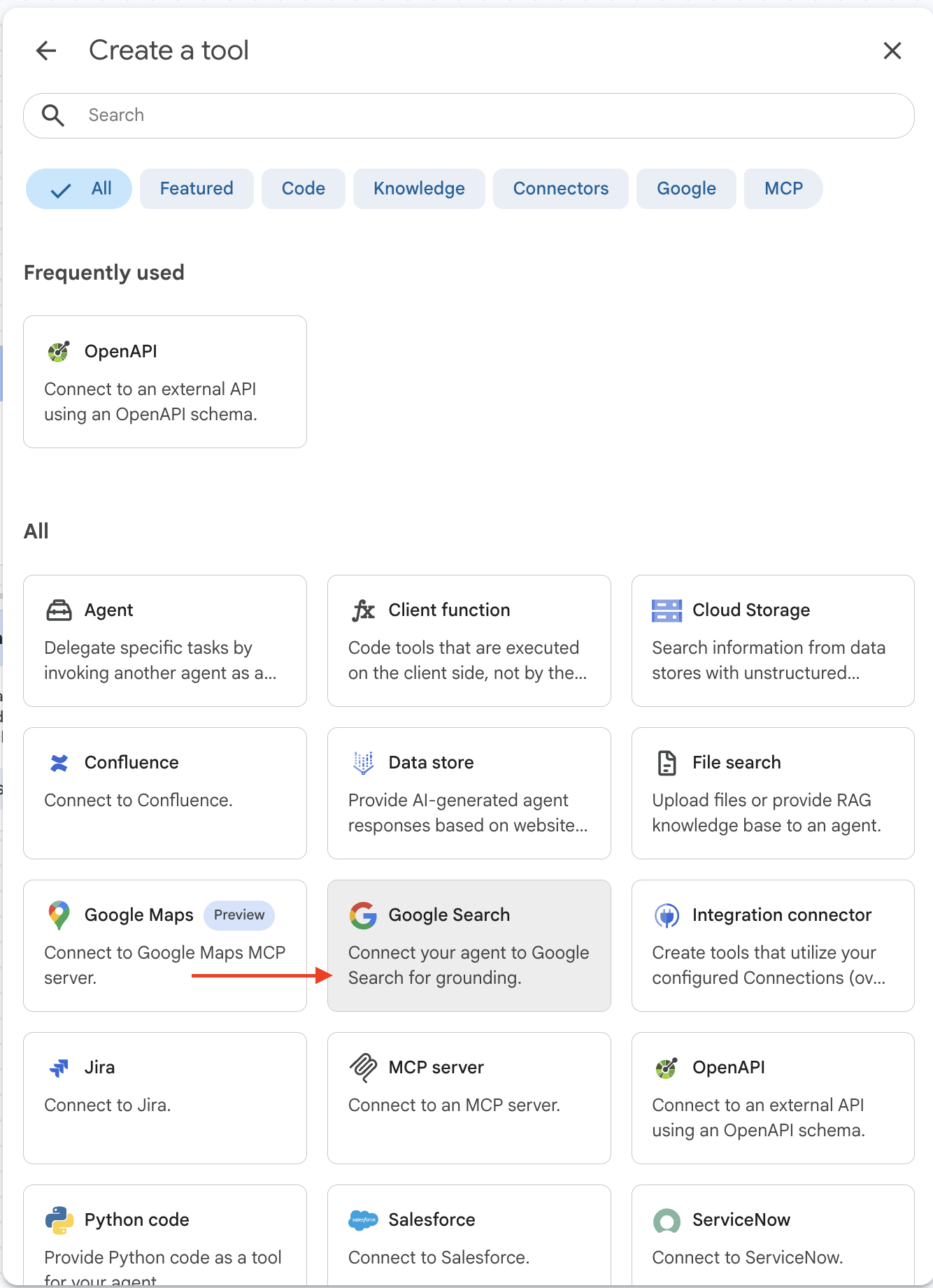Image resolution: width=933 pixels, height=1288 pixels.
Task: Select the Knowledge filter chip
Action: point(419,189)
